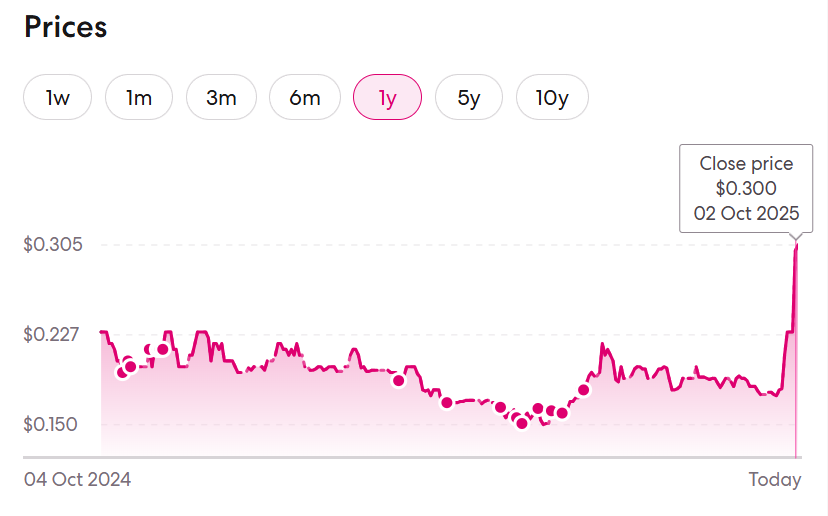Screen dimensions: 828x516
Task: Show 6m price history
Action: pyautogui.click(x=305, y=98)
